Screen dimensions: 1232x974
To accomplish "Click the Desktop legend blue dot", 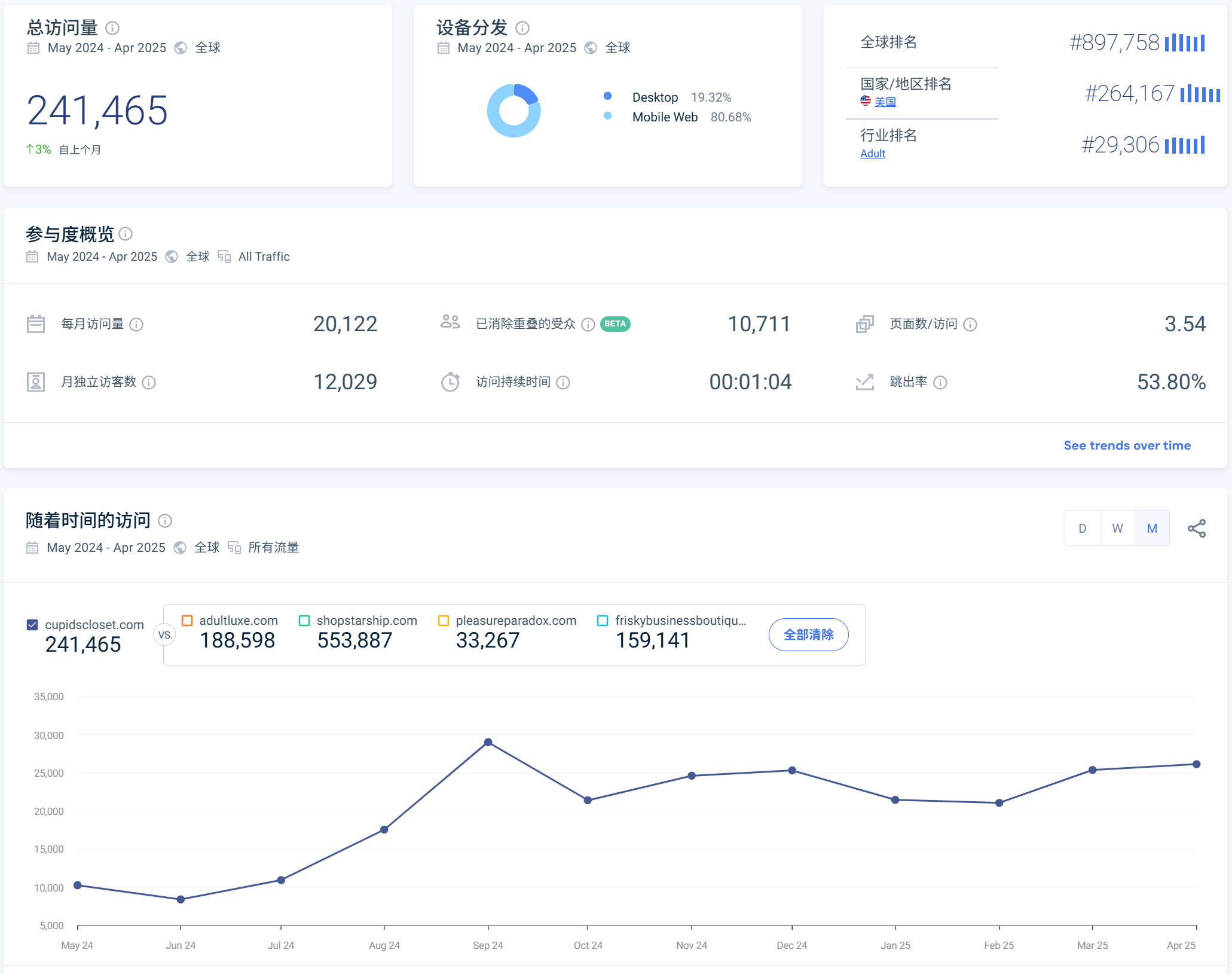I will (607, 96).
